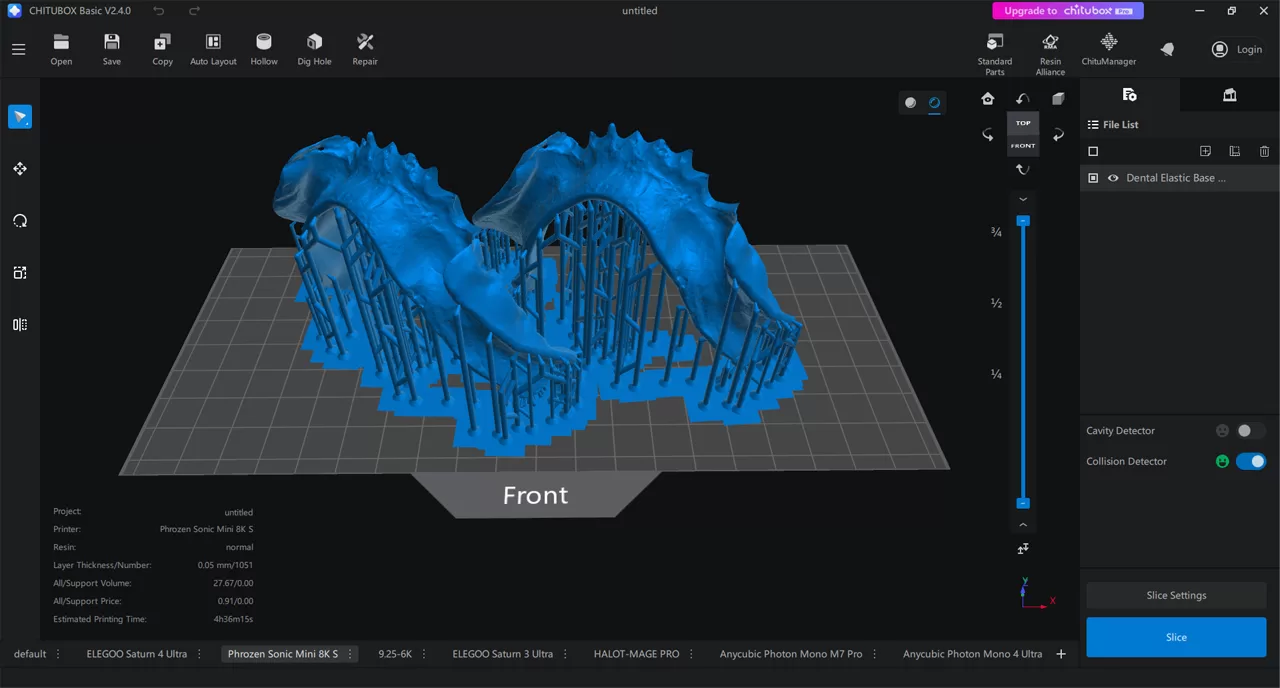Hide the Dental Elastic Base model

[1113, 178]
